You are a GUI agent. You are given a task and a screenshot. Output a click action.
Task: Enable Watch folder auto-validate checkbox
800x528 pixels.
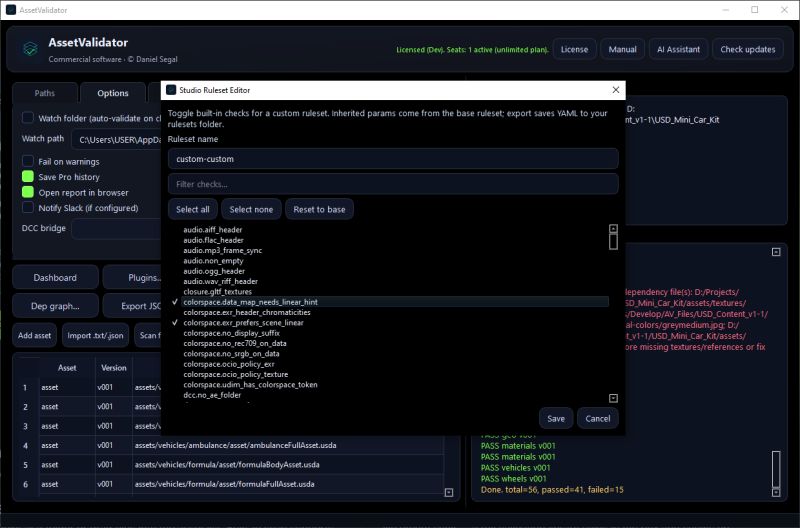[28, 118]
